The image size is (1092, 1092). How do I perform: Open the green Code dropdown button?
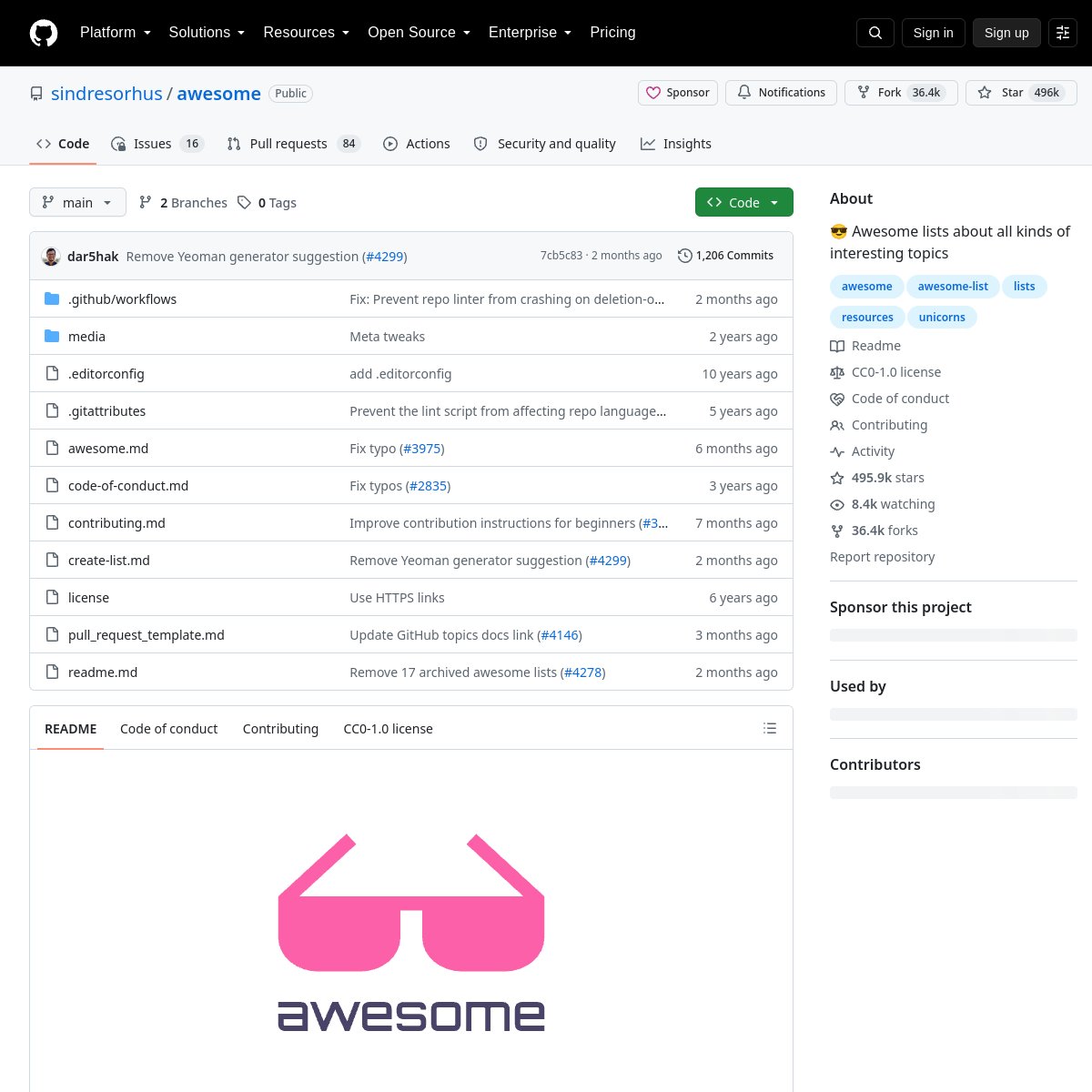tap(744, 203)
